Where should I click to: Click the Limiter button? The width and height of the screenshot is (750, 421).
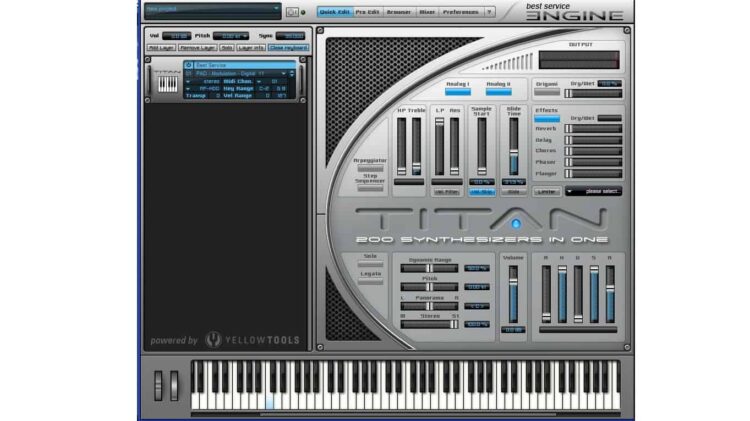point(547,191)
